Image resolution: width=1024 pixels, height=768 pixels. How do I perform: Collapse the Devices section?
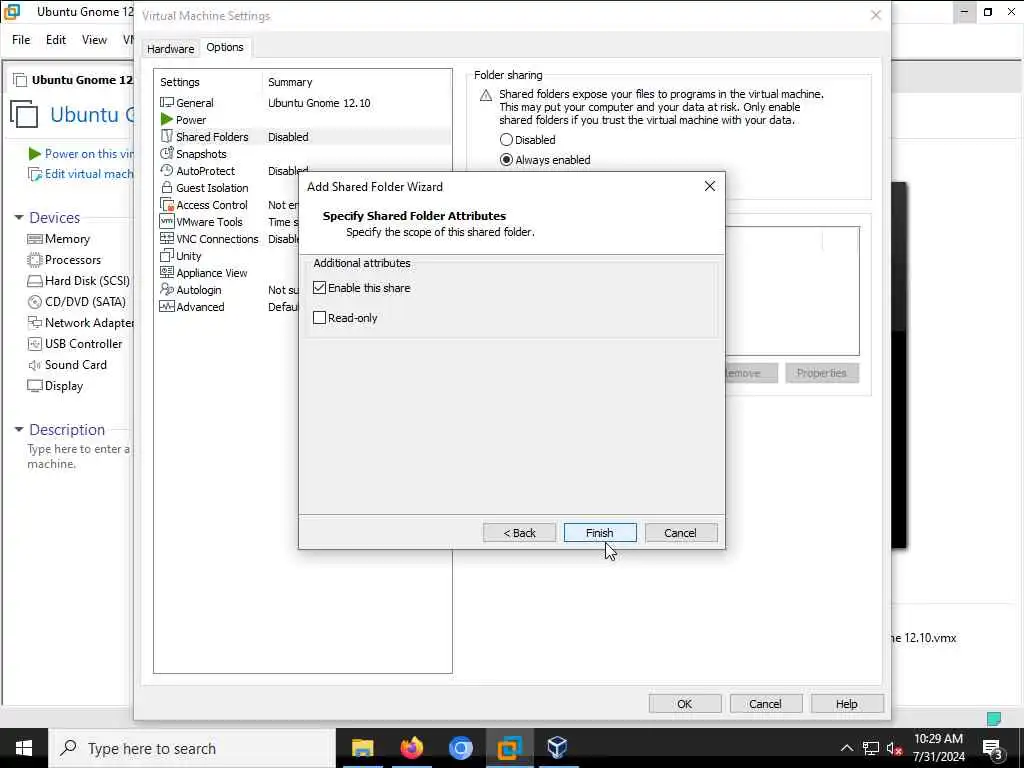(x=19, y=217)
